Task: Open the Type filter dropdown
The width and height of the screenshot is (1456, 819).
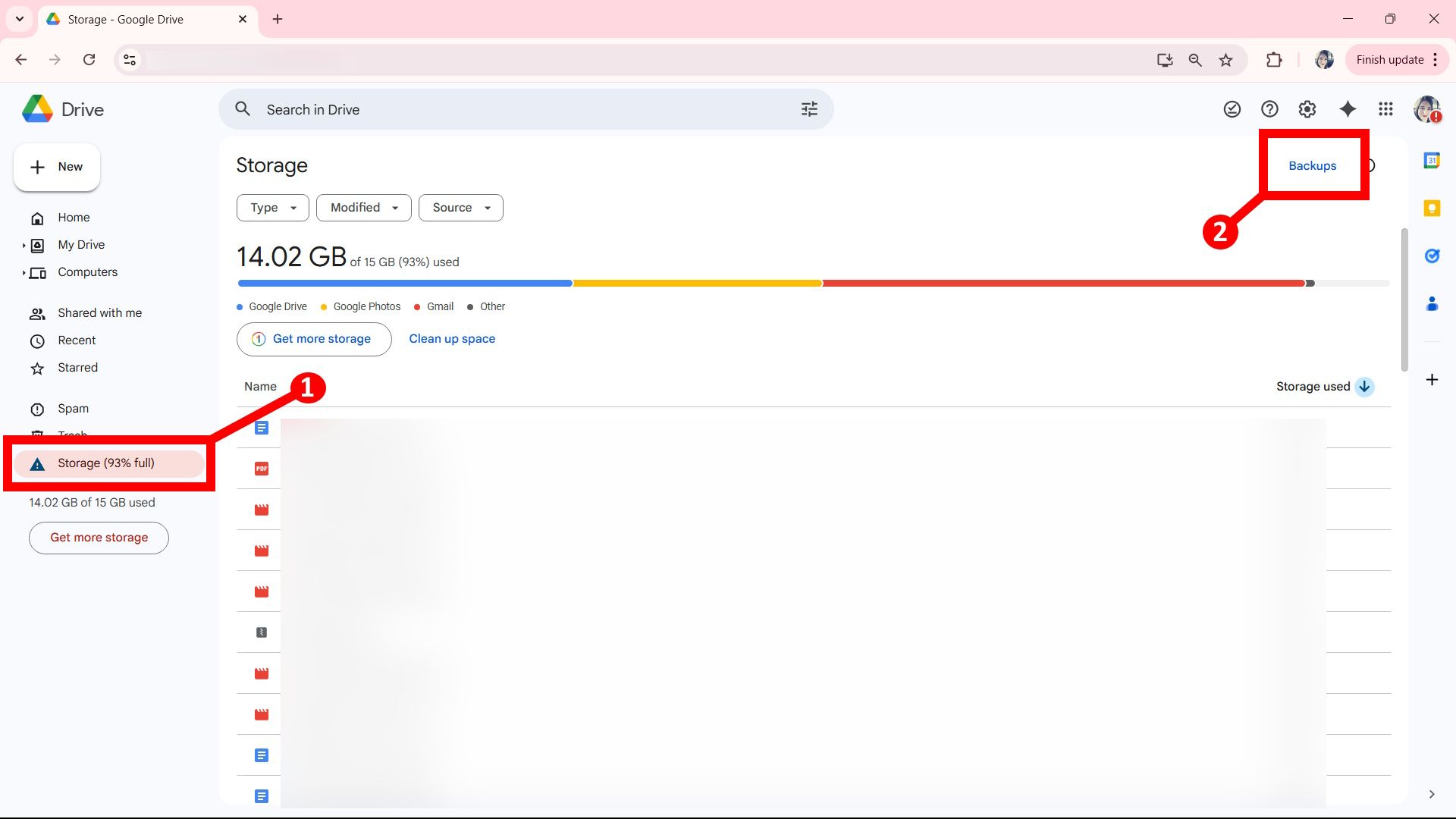Action: 272,207
